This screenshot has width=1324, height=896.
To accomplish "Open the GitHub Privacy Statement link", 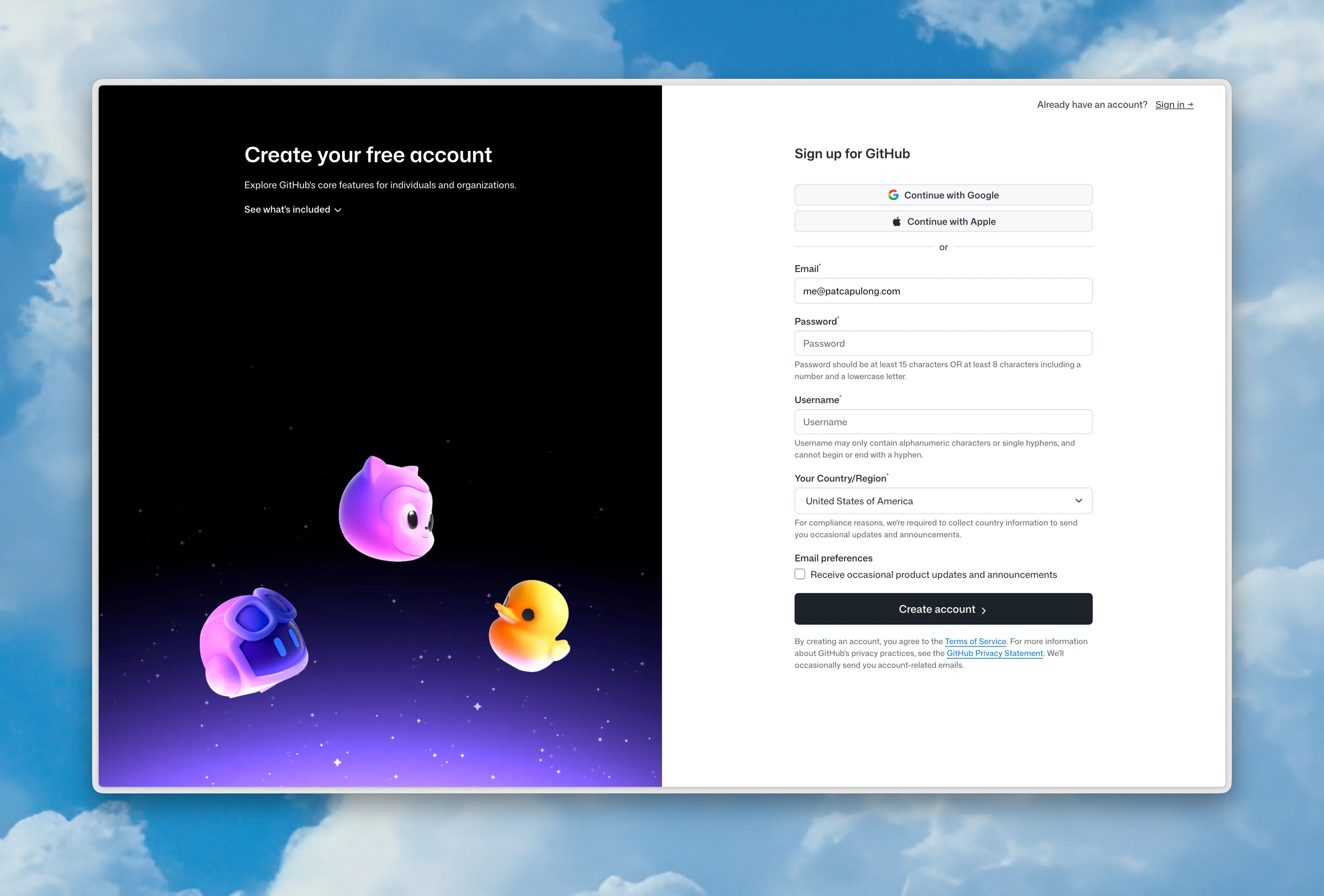I will [x=995, y=653].
